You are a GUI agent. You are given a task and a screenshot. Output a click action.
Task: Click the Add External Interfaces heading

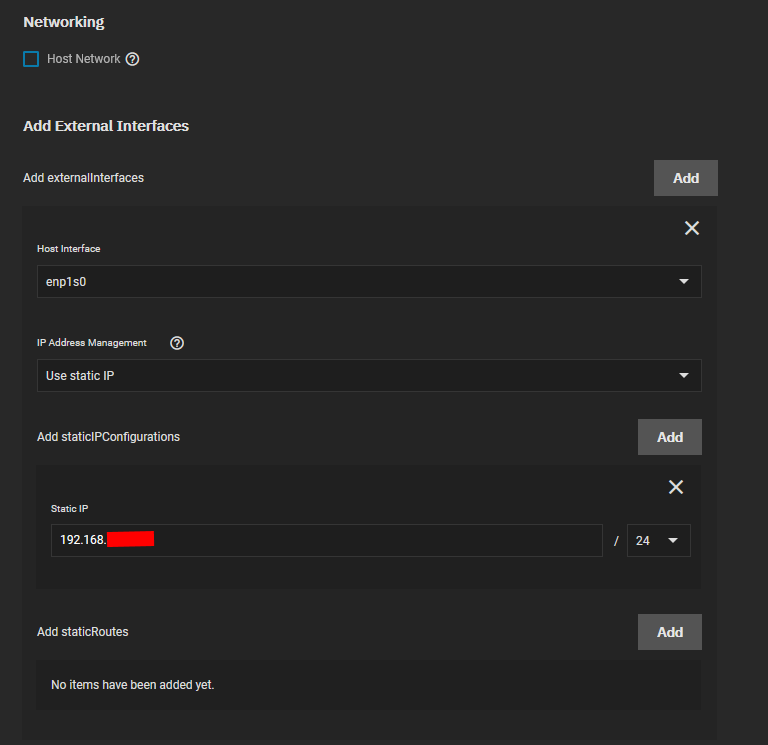[106, 126]
